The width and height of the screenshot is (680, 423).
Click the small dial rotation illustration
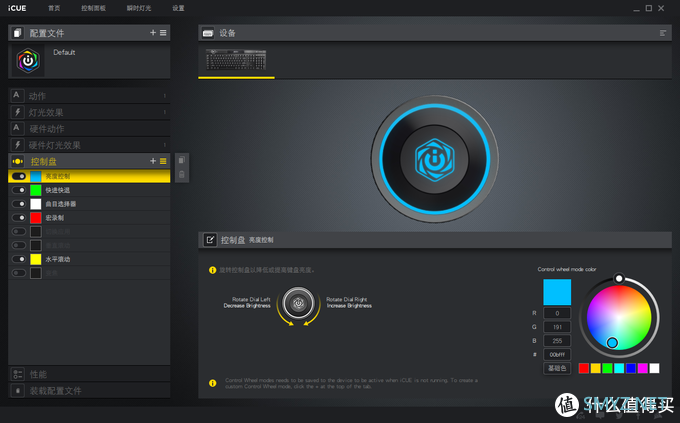click(298, 305)
